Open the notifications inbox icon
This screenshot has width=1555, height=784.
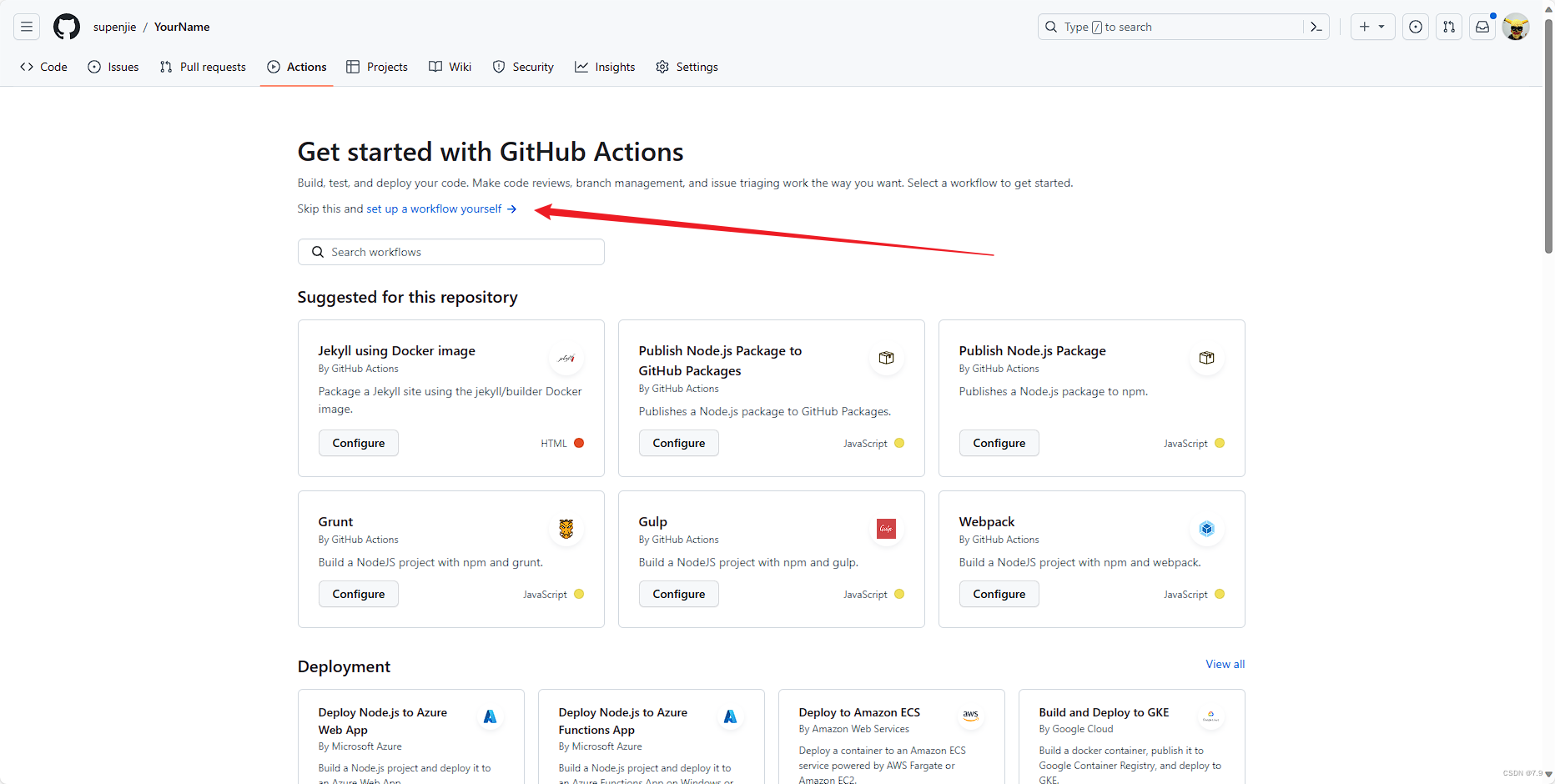pos(1482,27)
